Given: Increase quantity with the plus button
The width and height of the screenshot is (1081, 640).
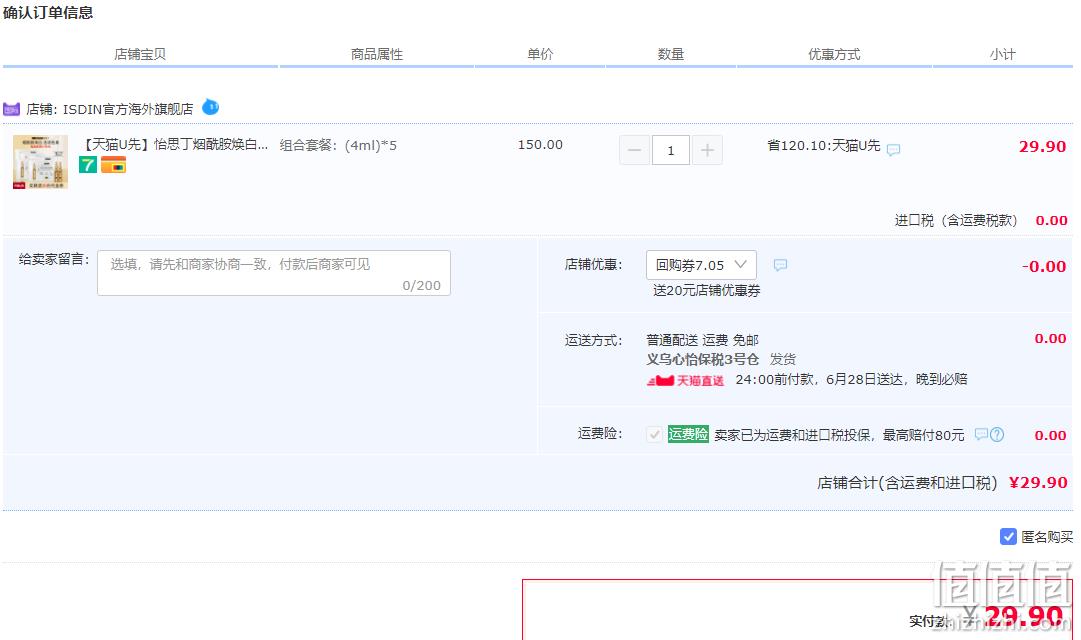Looking at the screenshot, I should 707,150.
